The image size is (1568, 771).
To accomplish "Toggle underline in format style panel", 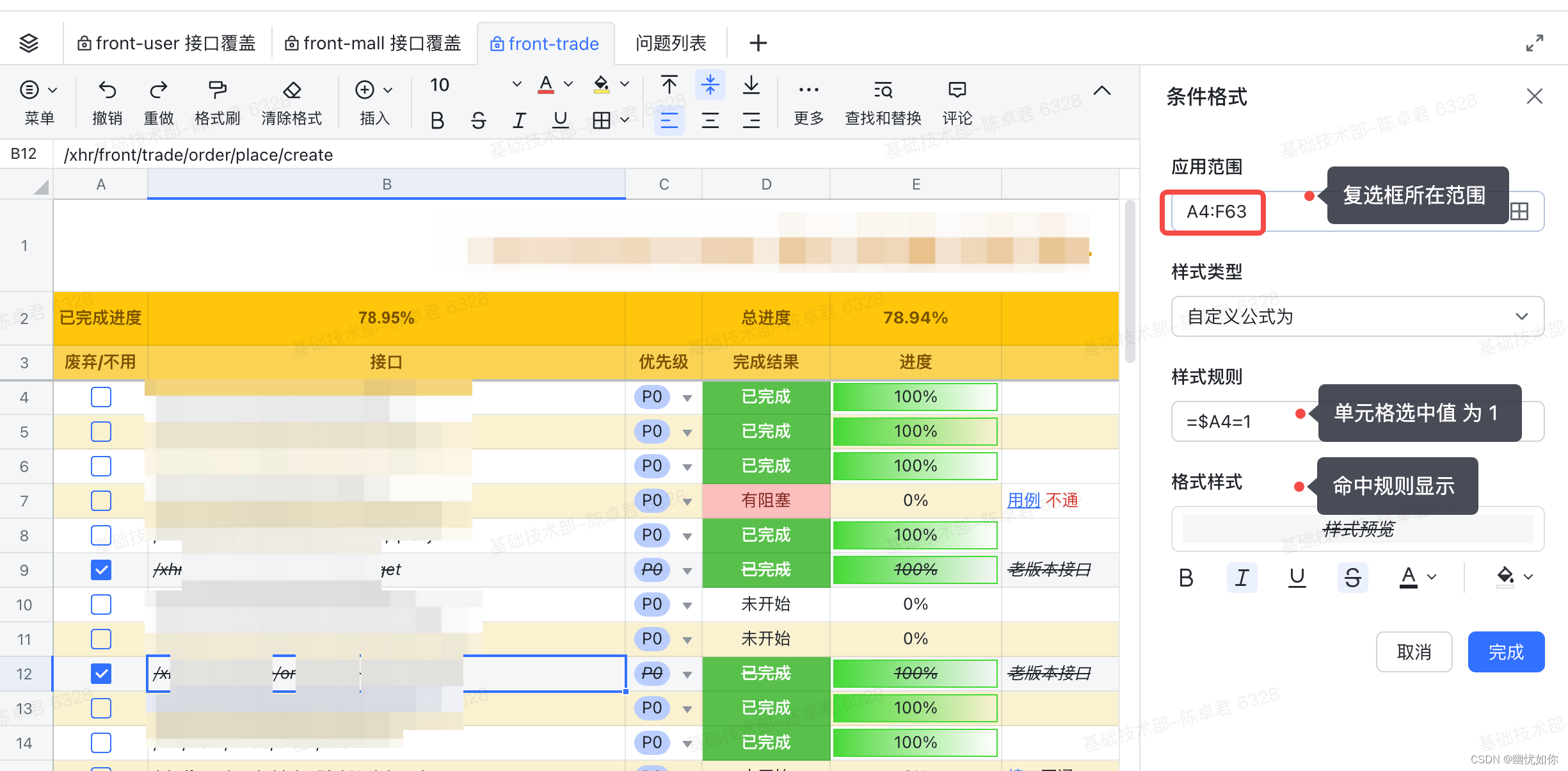I will 1297,578.
